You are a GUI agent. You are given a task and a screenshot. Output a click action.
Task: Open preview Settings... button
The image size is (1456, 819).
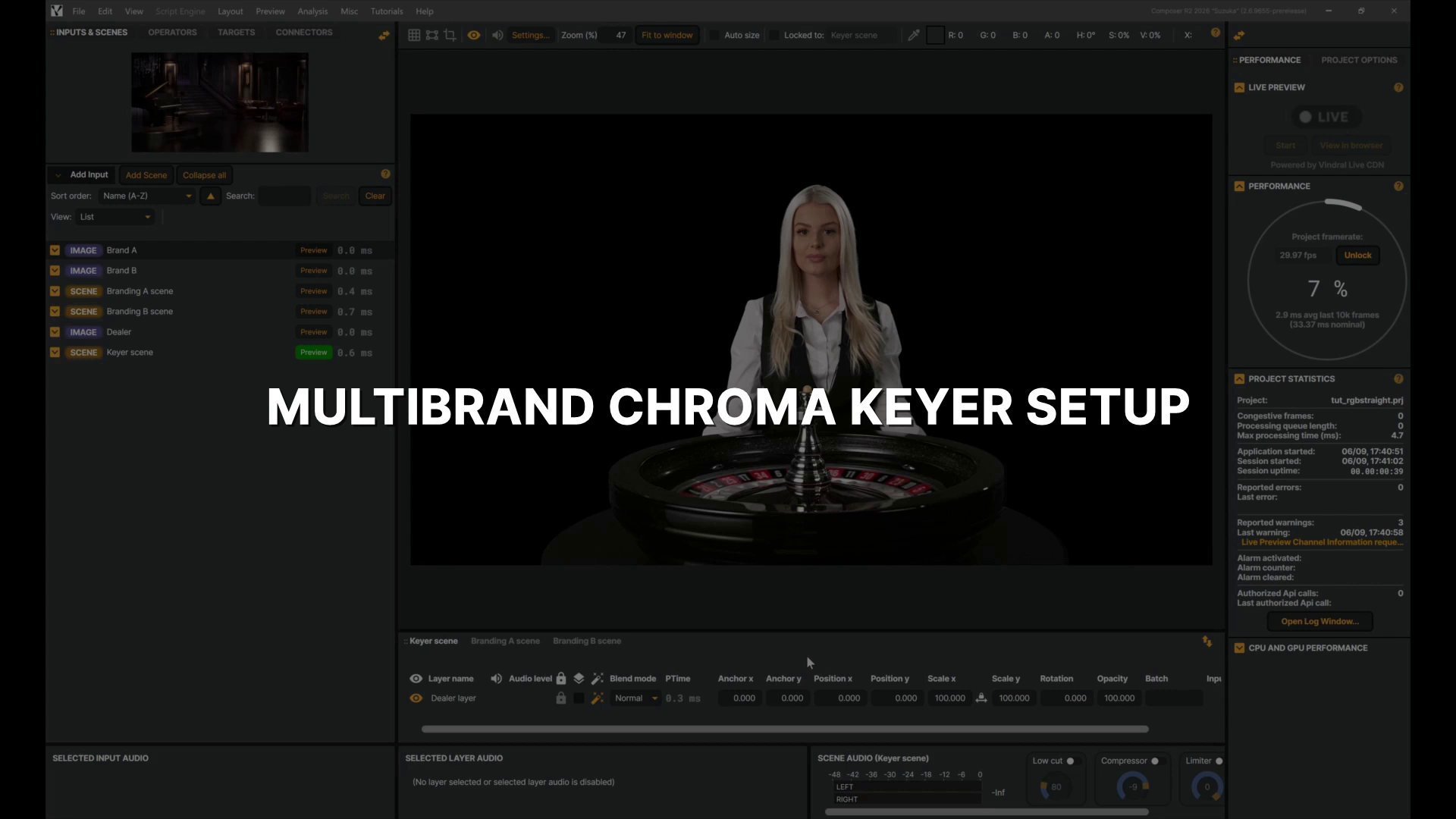530,35
